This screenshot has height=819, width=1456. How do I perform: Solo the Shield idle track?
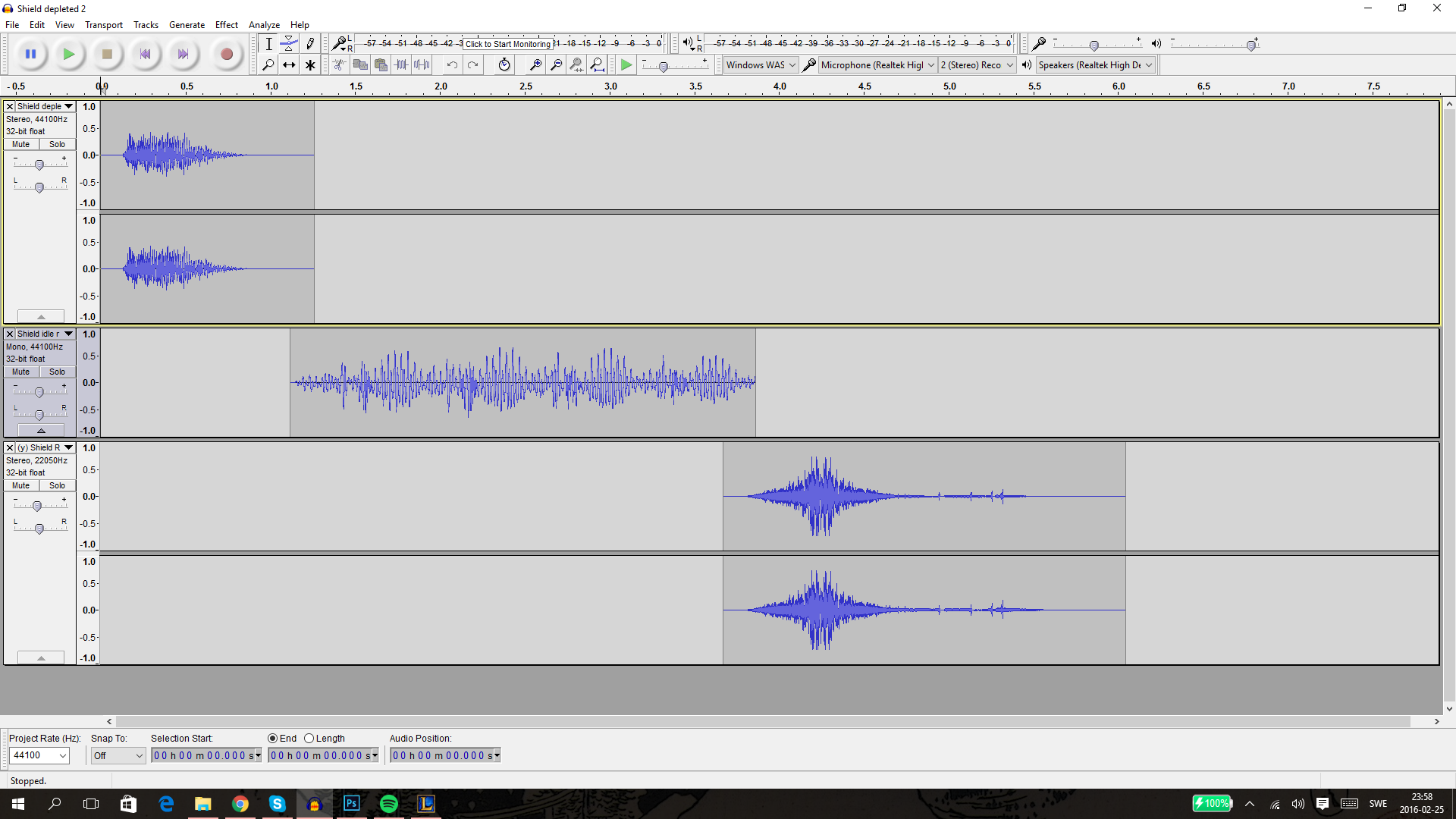pos(57,372)
